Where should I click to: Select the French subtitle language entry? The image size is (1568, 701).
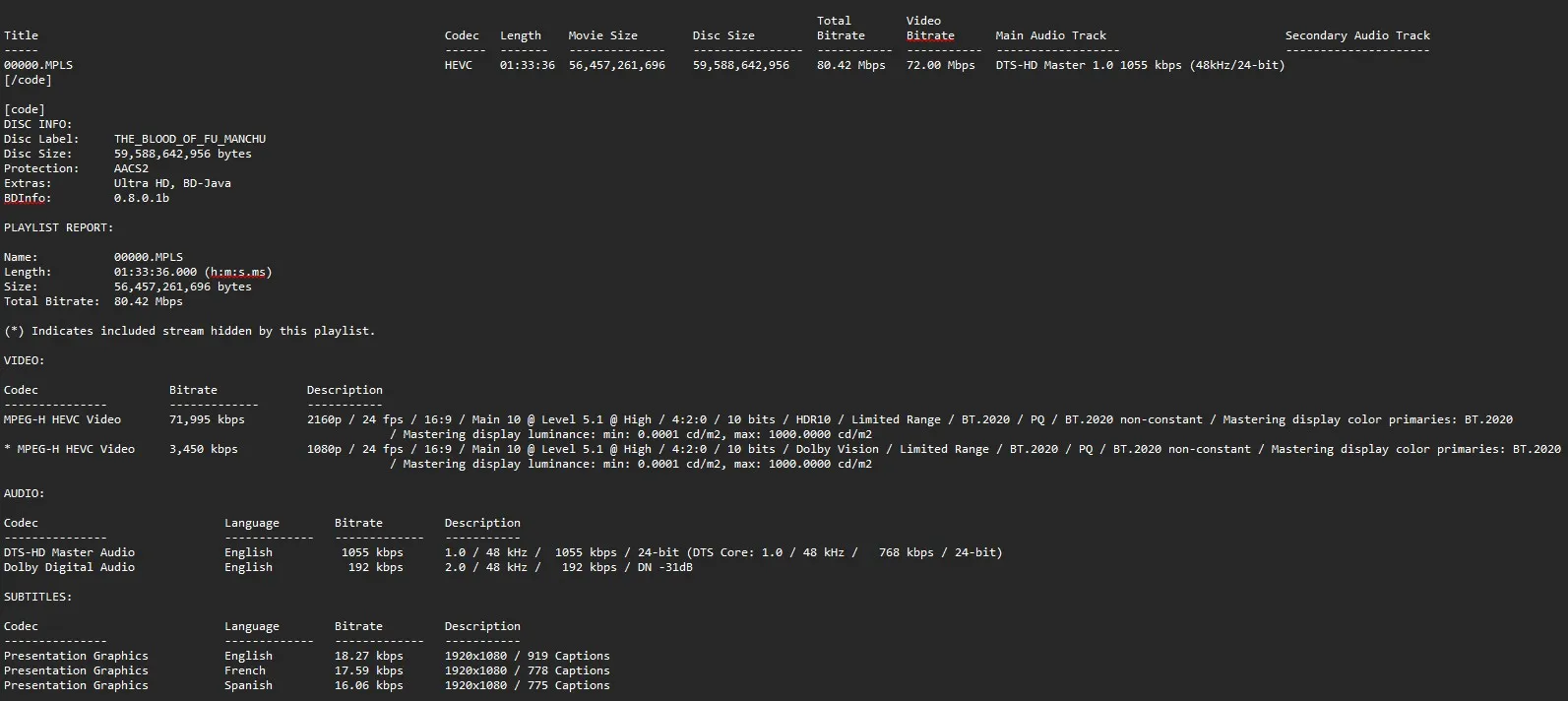[x=245, y=670]
